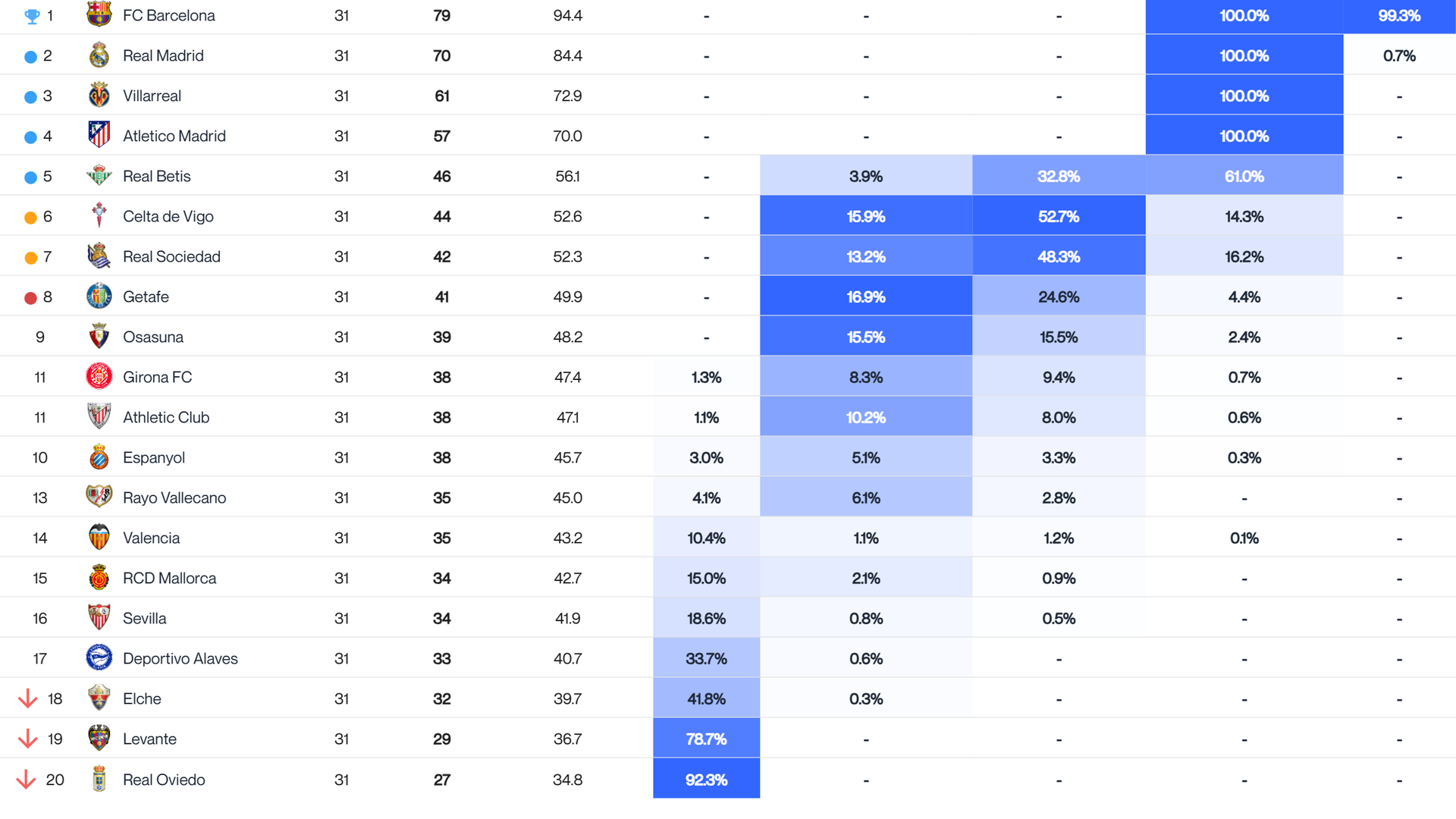Screen dimensions: 1456x819
Task: Click the Atletico Madrid badge
Action: pyautogui.click(x=99, y=135)
